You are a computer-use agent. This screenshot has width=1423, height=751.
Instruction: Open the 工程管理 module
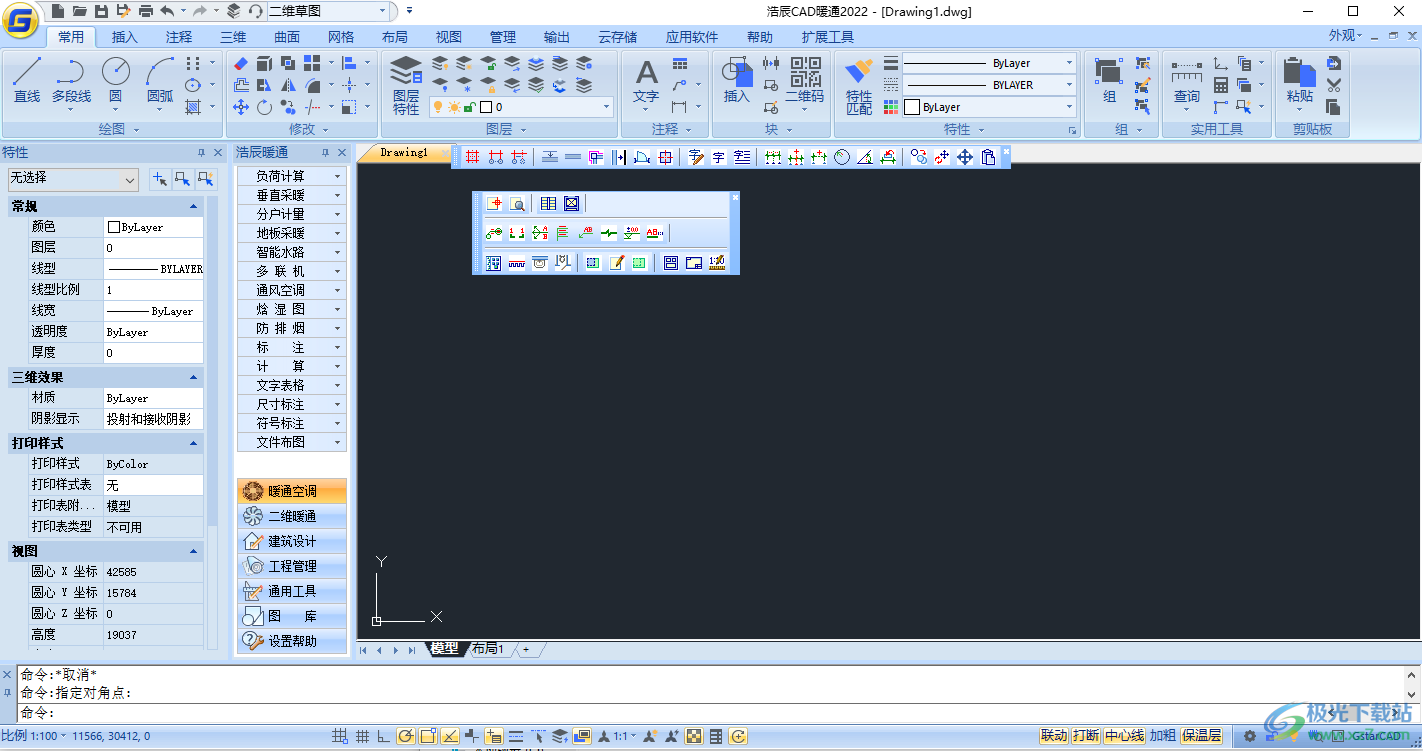click(292, 566)
